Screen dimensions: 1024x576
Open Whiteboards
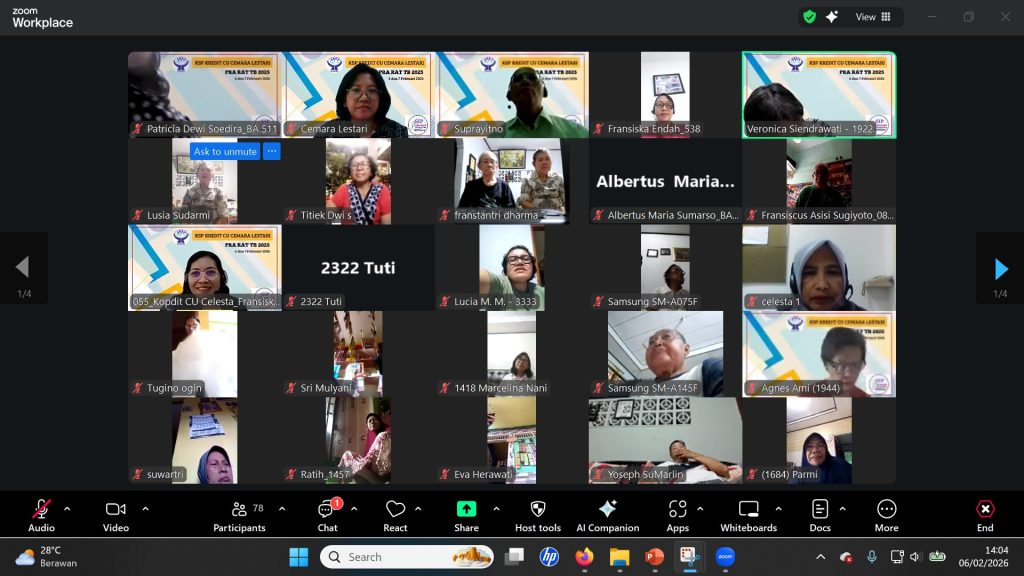(748, 515)
